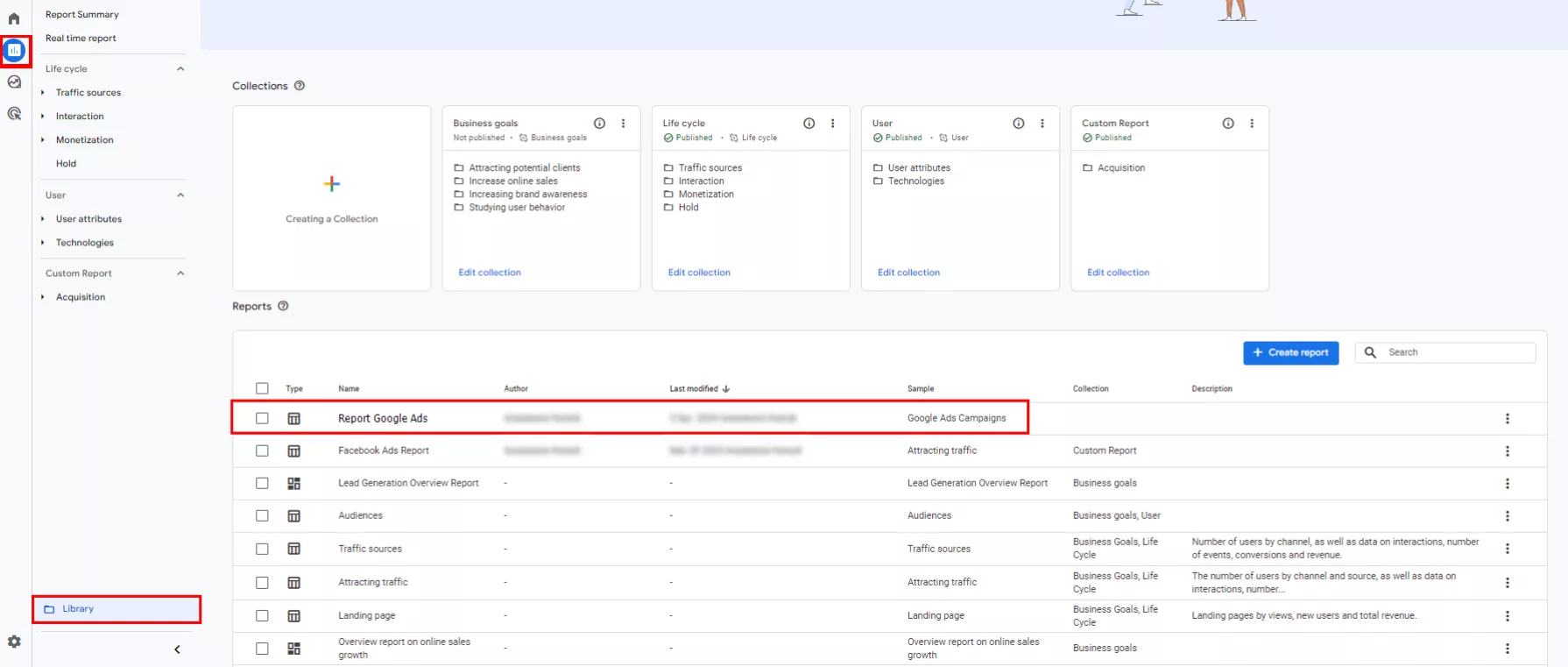Check the Lead Generation Overview Report checkbox
Screen dimensions: 1568x667
[x=262, y=483]
